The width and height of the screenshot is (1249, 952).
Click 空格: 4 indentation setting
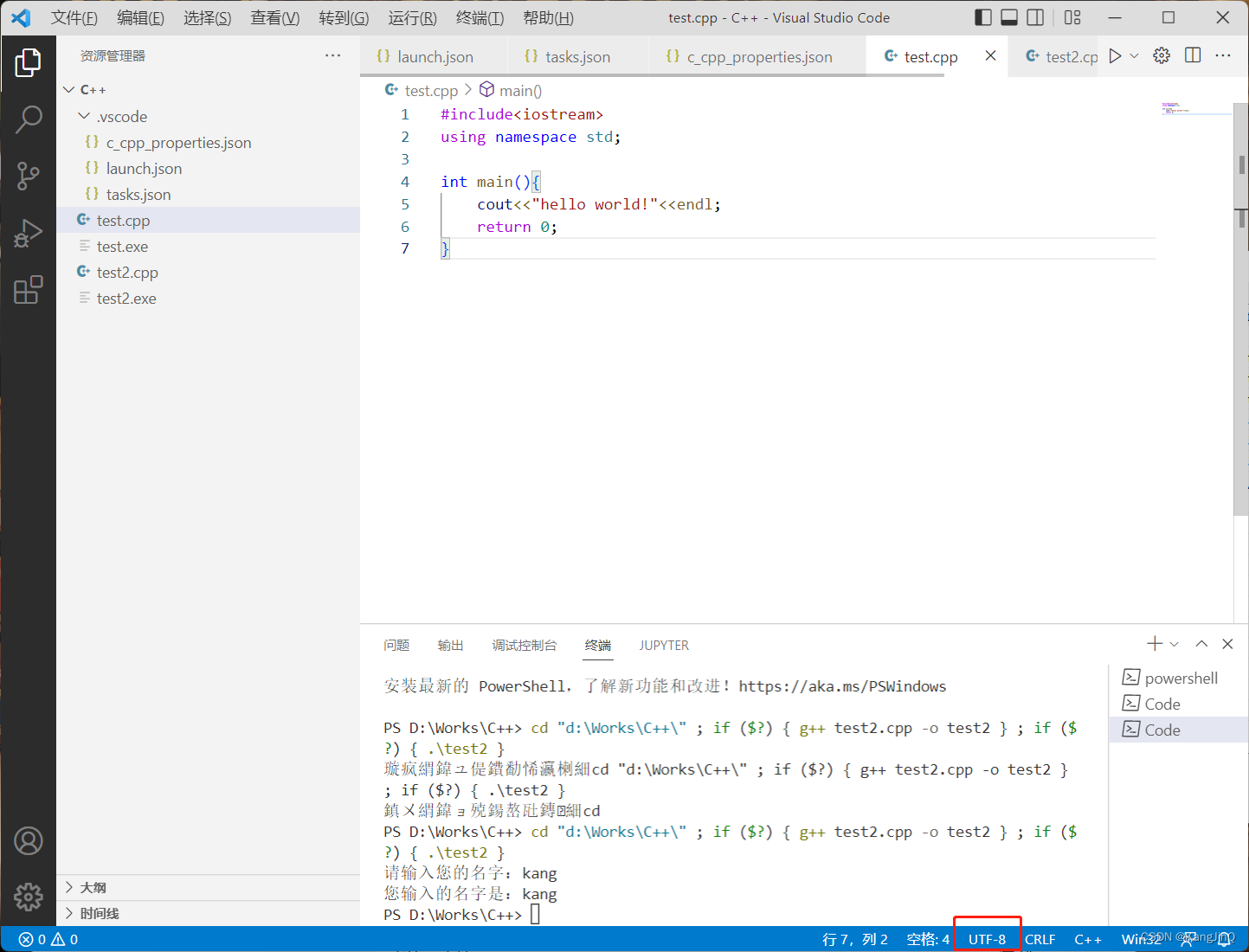(x=928, y=939)
